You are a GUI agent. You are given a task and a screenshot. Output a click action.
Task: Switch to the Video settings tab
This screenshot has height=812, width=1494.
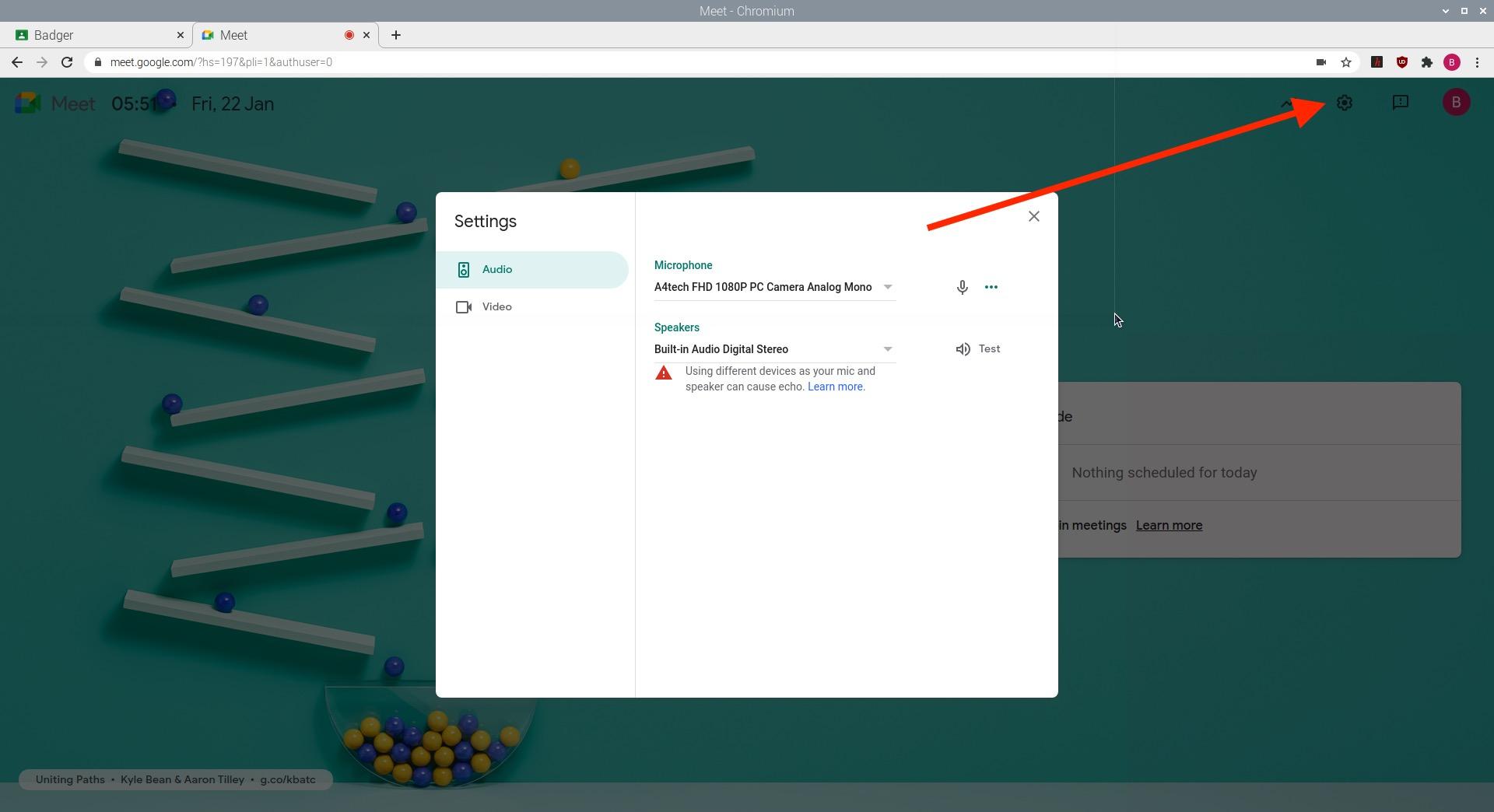pos(532,307)
